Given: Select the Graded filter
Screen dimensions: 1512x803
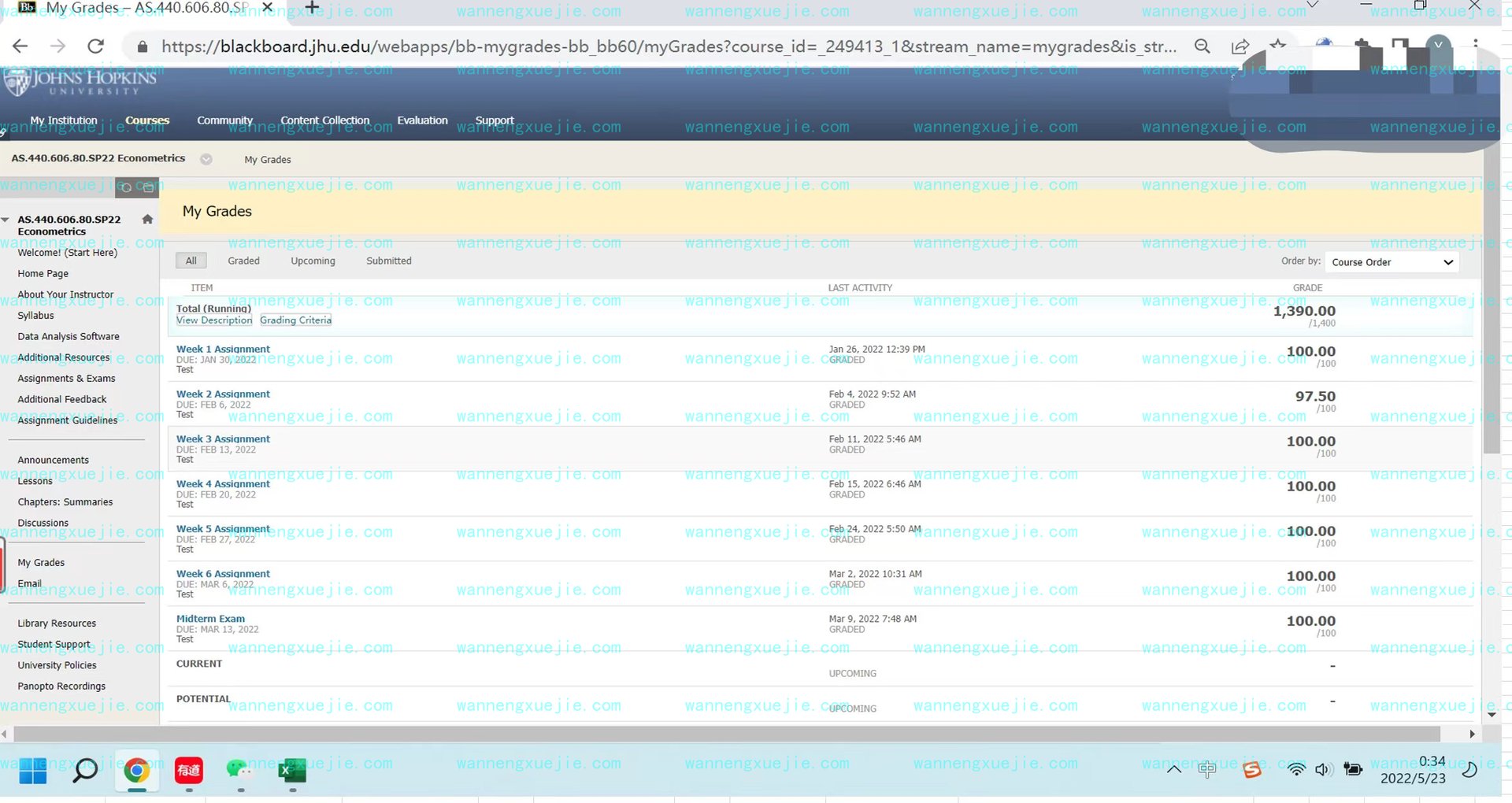Looking at the screenshot, I should pos(244,261).
